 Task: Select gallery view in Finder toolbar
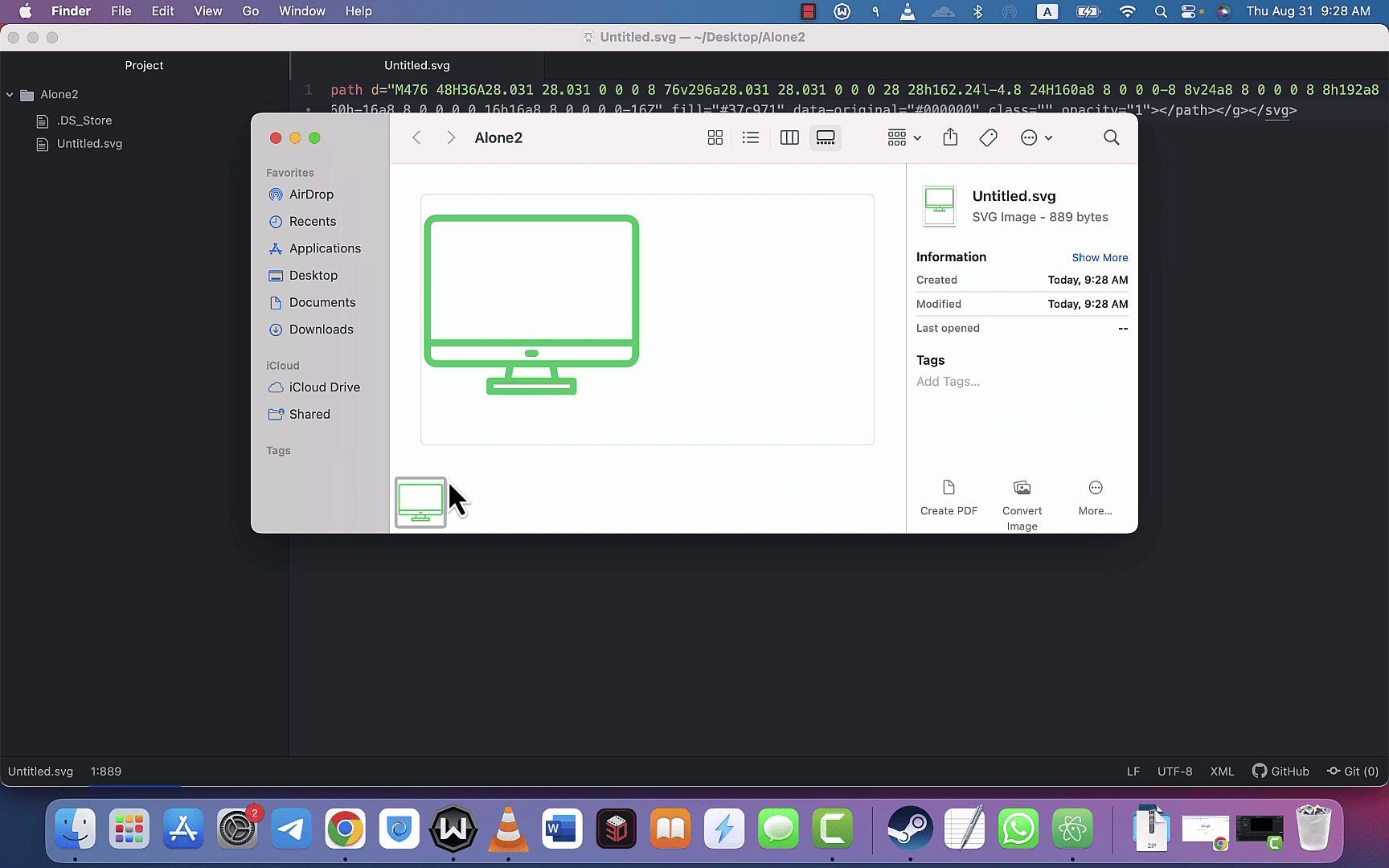tap(826, 138)
